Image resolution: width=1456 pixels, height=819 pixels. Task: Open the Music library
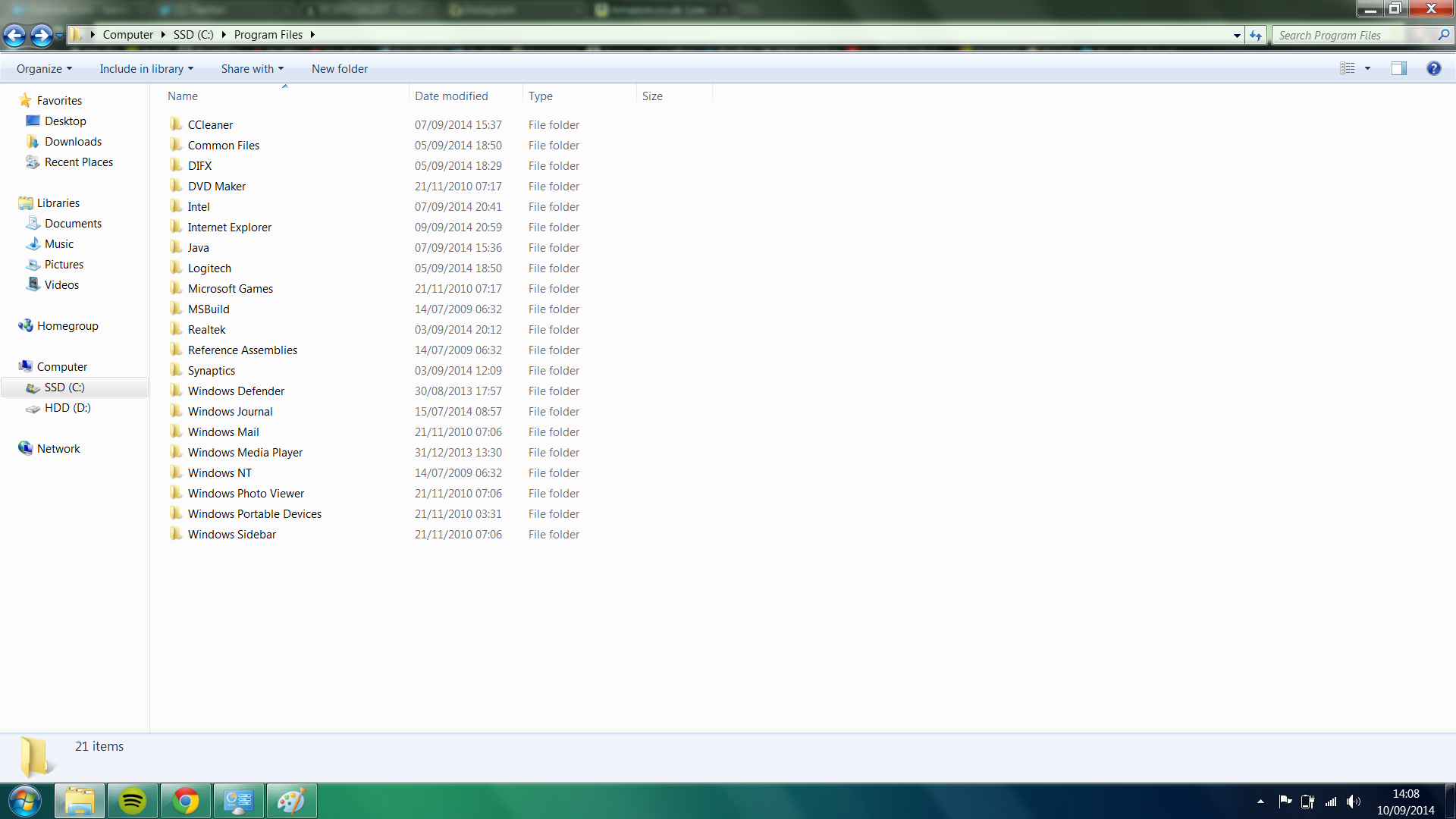[x=50, y=244]
